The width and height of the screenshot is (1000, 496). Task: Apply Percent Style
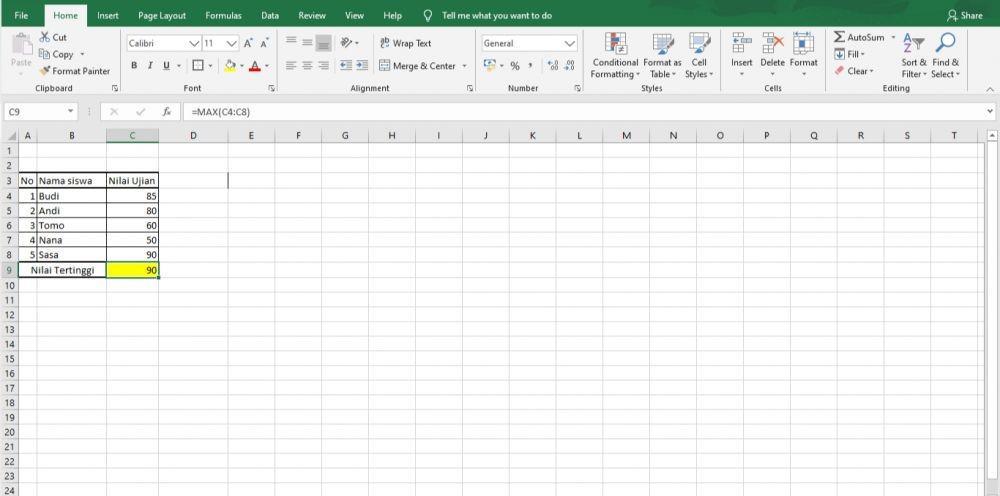tap(515, 66)
